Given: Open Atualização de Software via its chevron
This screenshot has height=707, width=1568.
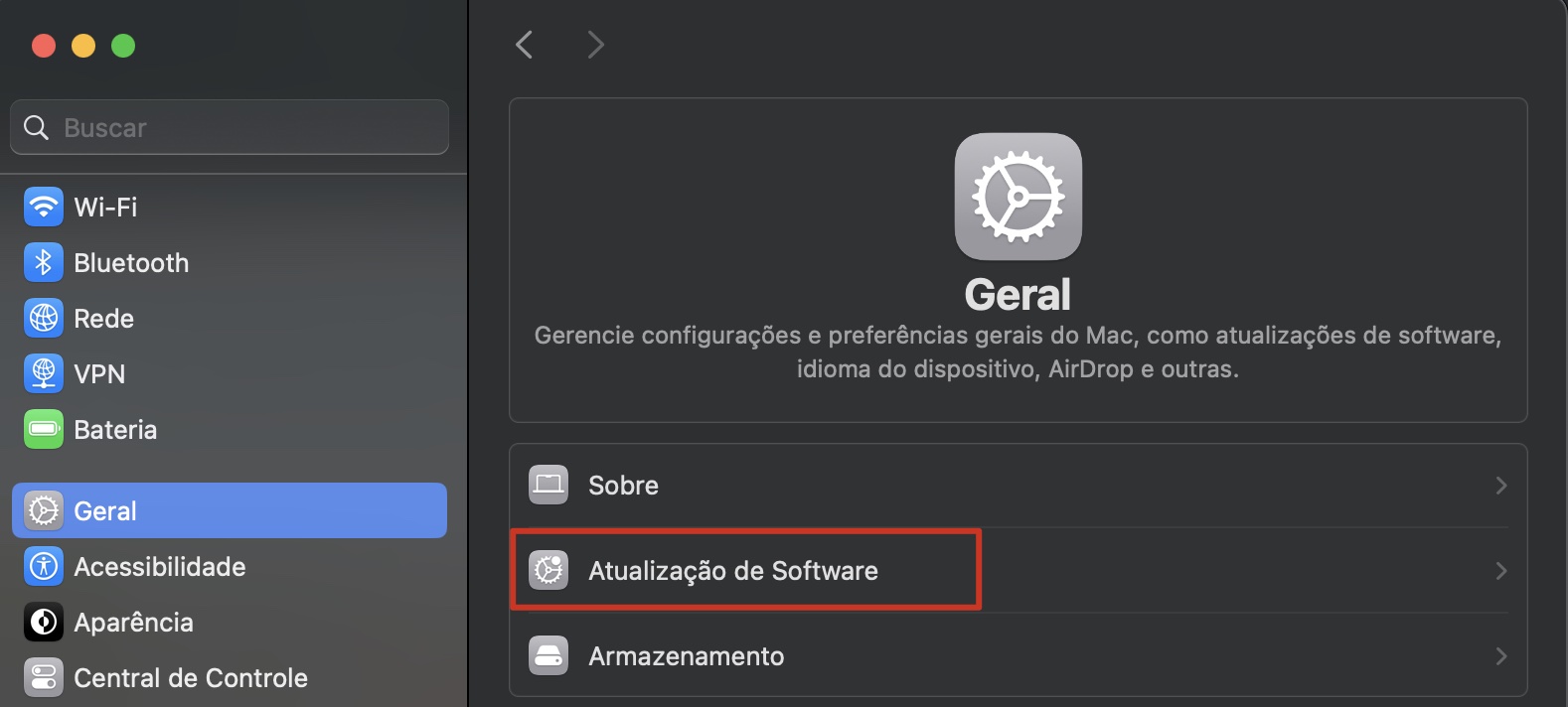Looking at the screenshot, I should [x=1502, y=571].
